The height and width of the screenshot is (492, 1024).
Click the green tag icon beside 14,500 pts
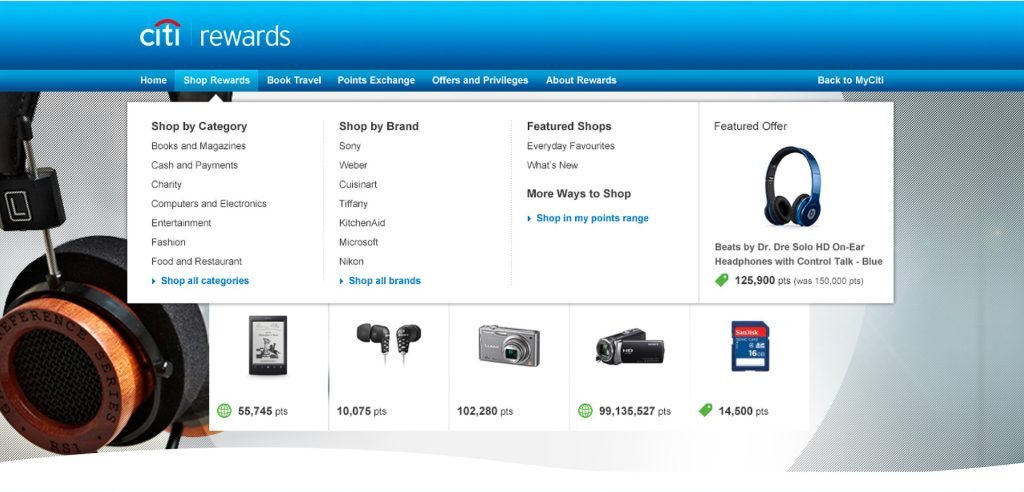705,410
